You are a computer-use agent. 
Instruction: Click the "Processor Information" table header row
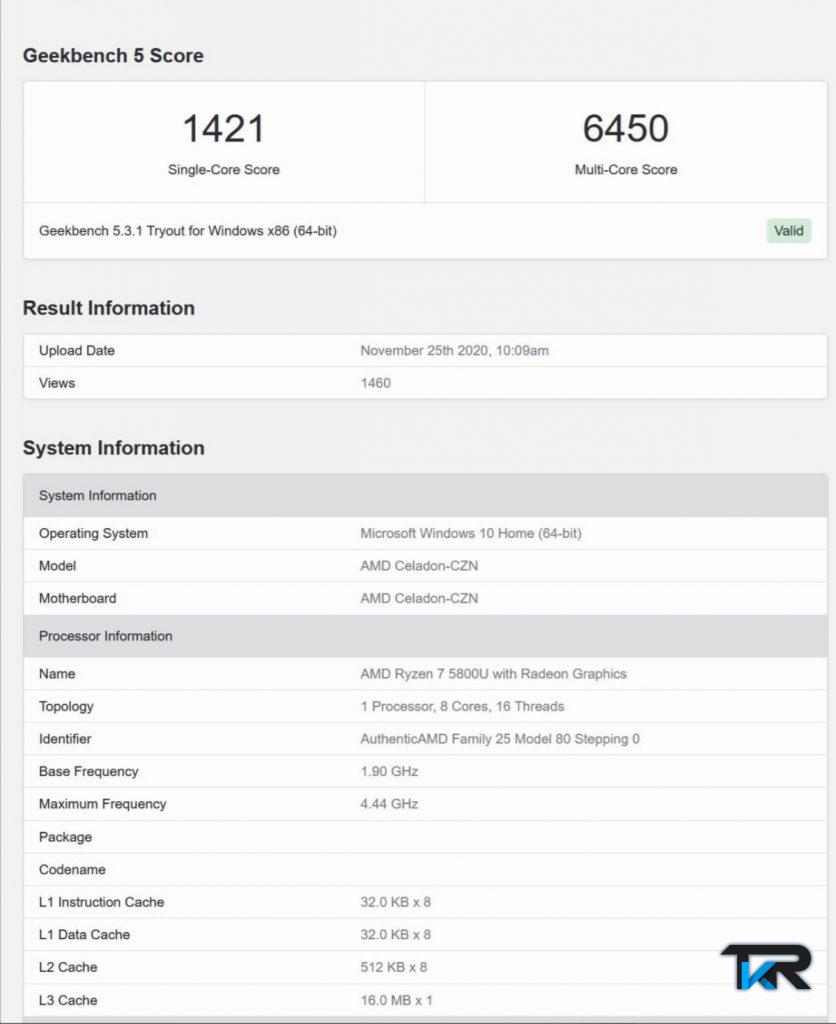425,636
